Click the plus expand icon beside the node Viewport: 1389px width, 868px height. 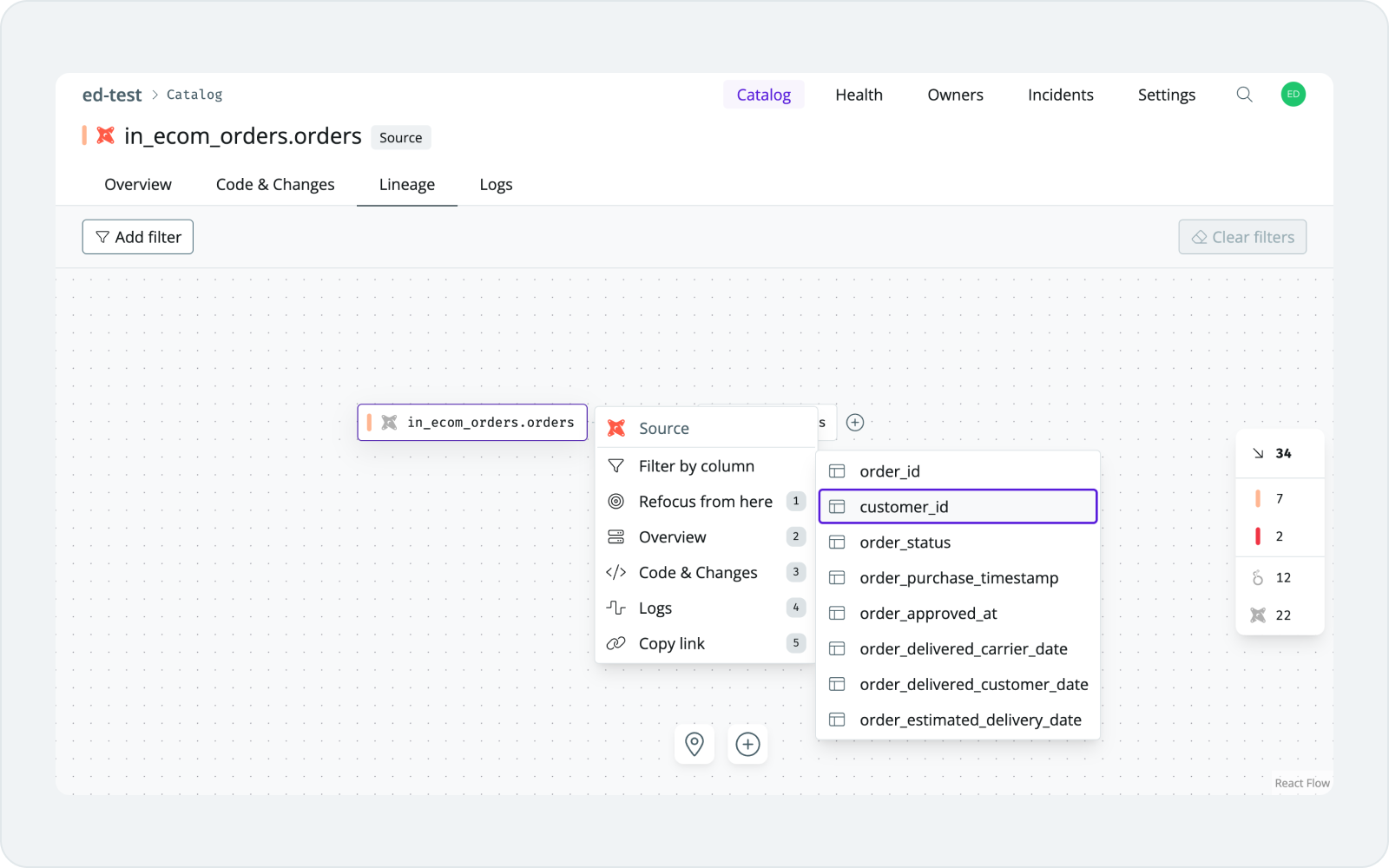coord(855,423)
